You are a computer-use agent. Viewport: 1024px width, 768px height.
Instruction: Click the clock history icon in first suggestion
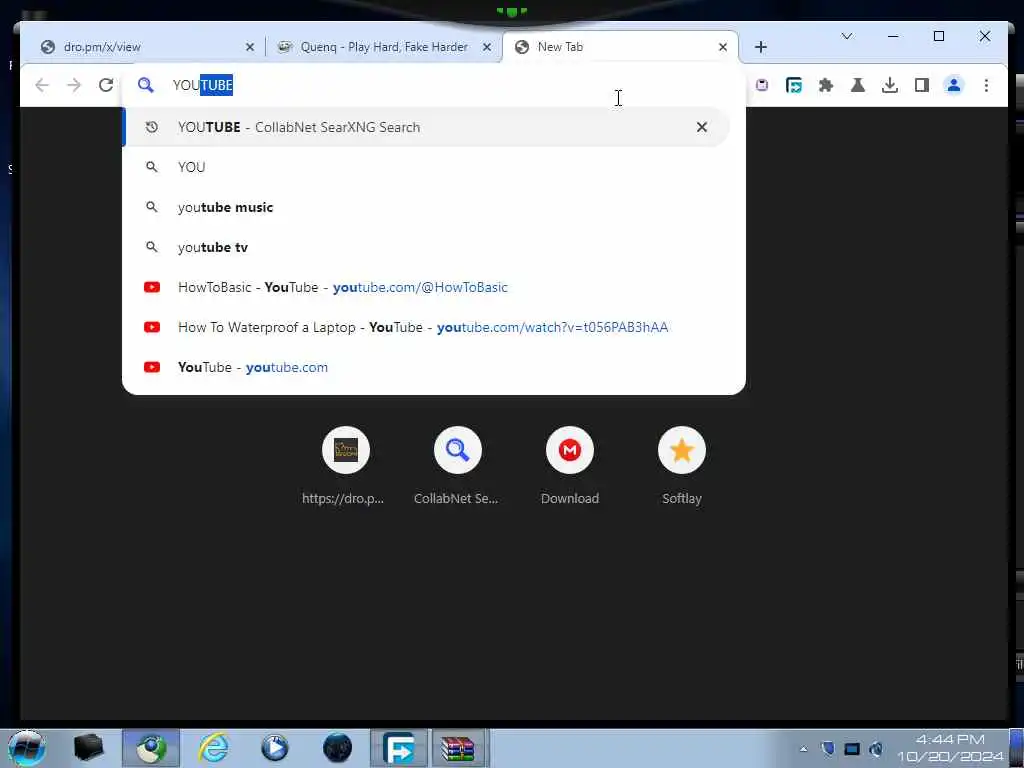[152, 127]
